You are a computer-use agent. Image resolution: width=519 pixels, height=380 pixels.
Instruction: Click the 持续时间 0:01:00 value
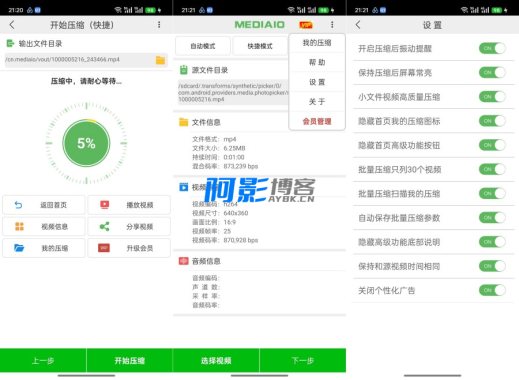point(234,157)
